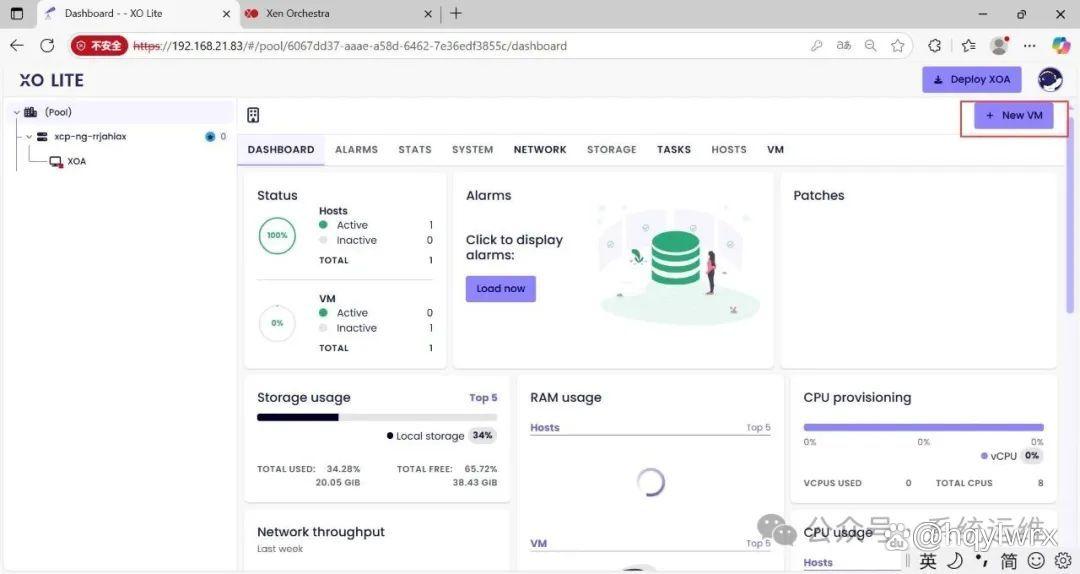
Task: Close the Dashboard XO Lite tab
Action: tap(226, 14)
